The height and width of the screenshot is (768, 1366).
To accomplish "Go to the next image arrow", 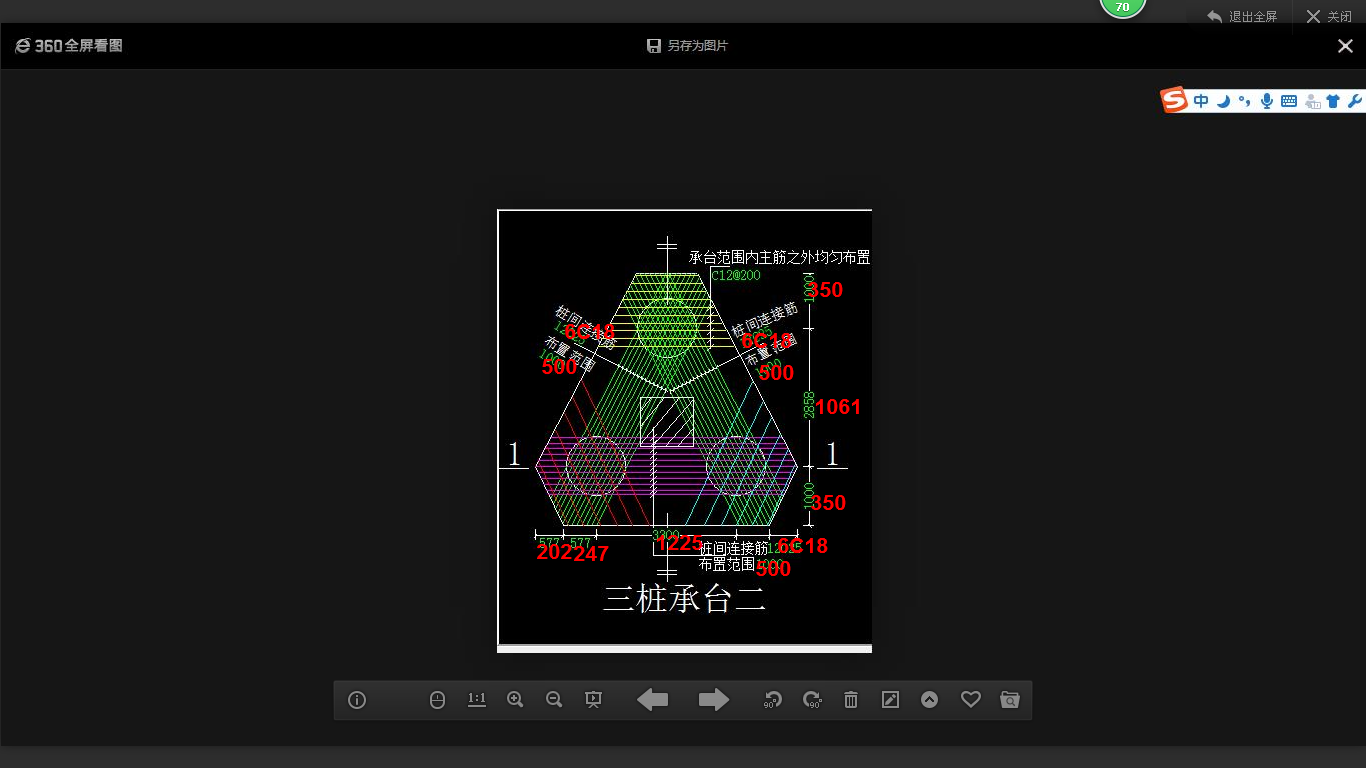I will [x=713, y=700].
